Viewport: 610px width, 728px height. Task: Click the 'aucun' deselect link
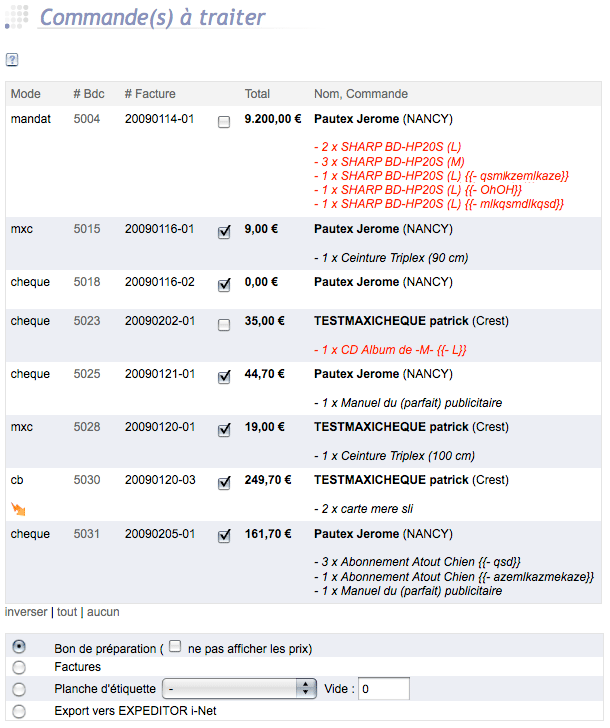pos(103,612)
